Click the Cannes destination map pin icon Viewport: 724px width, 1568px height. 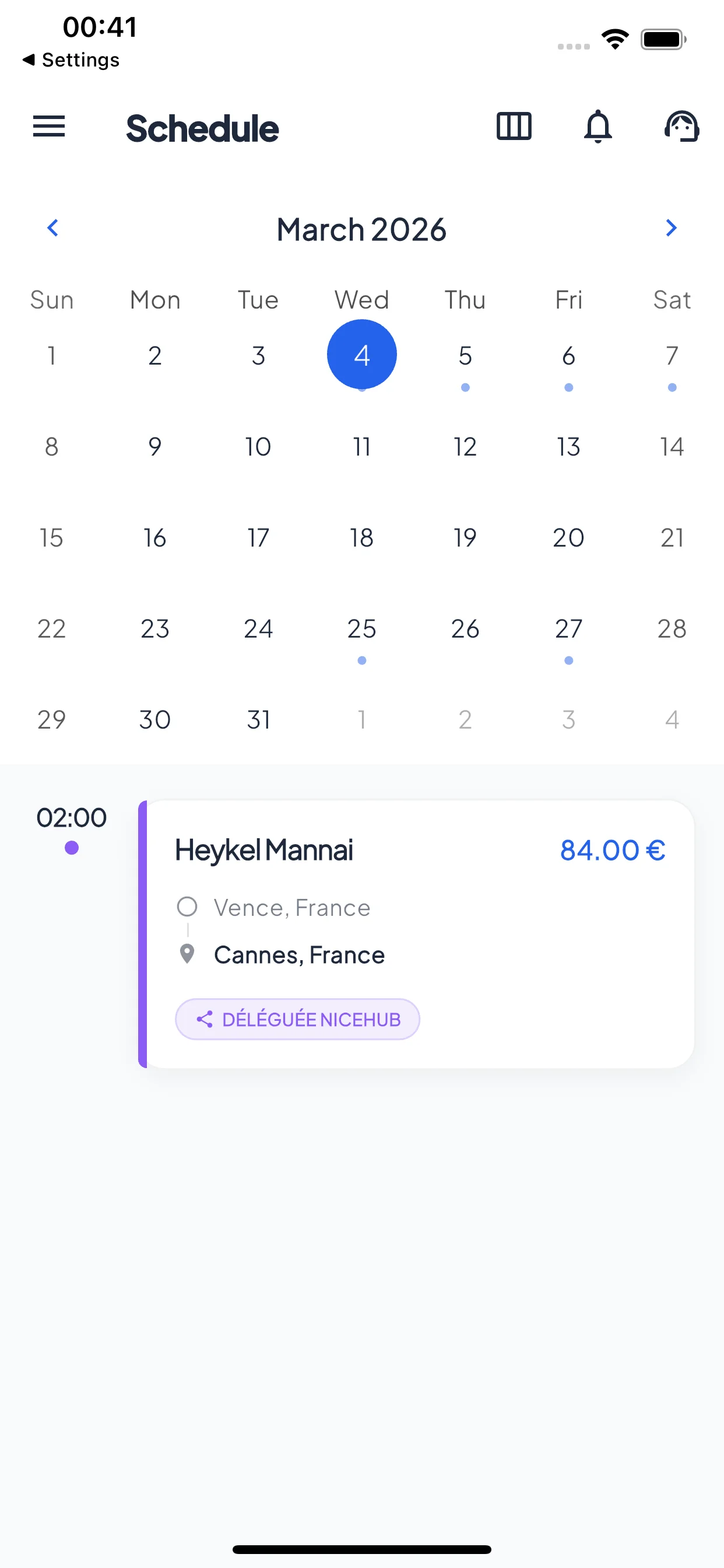tap(187, 954)
